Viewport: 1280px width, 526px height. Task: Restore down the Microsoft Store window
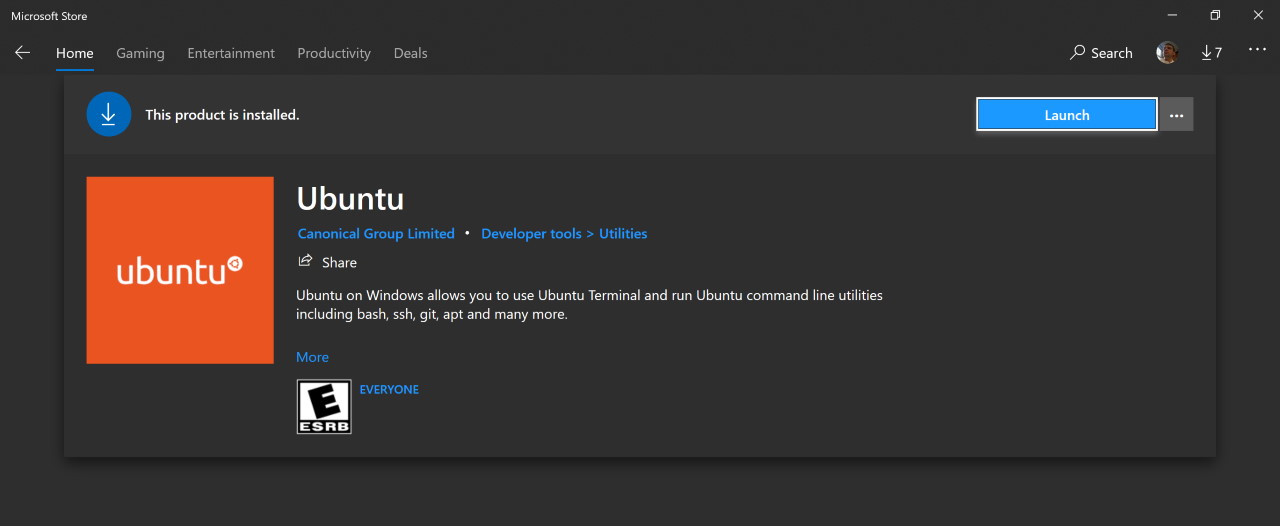(x=1215, y=15)
